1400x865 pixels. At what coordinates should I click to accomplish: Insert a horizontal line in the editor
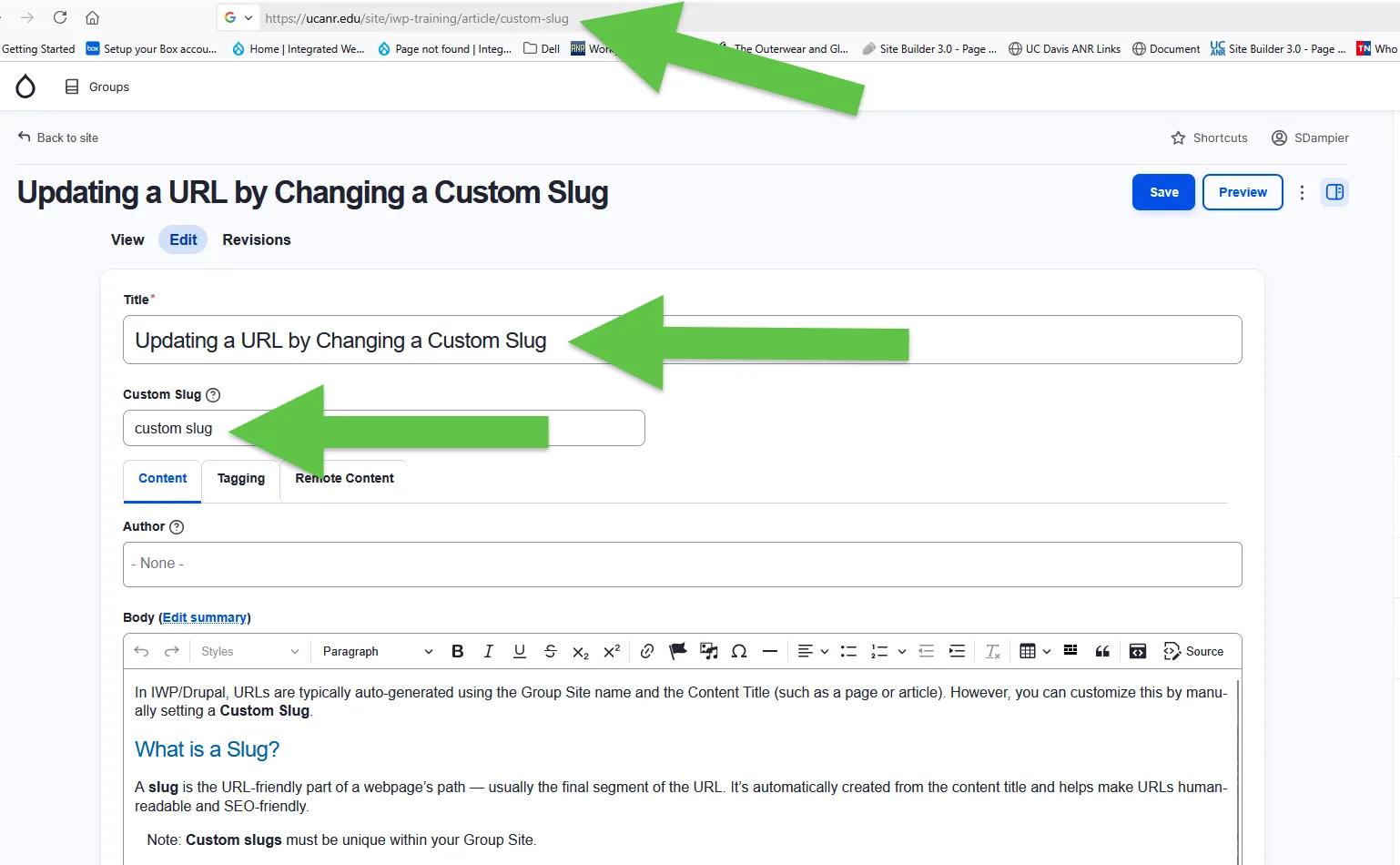[x=770, y=651]
